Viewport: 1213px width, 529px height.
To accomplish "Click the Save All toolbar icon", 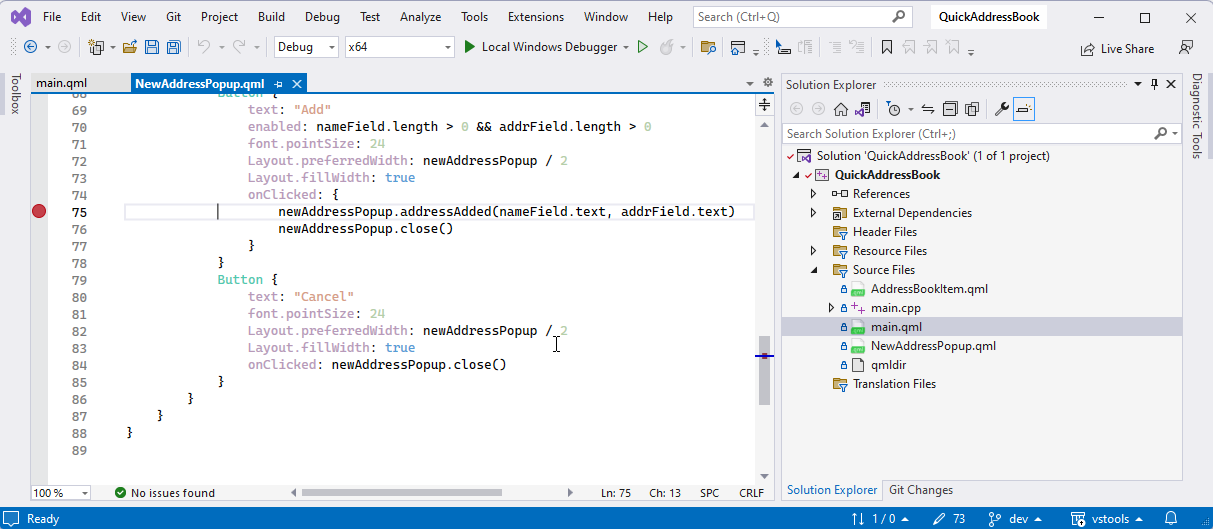I will (173, 47).
